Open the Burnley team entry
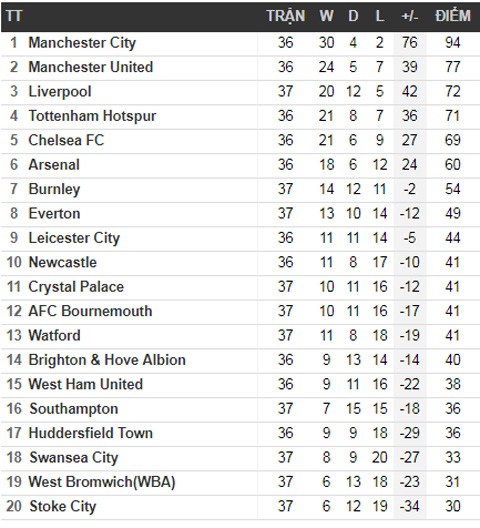The width and height of the screenshot is (480, 528). click(54, 189)
